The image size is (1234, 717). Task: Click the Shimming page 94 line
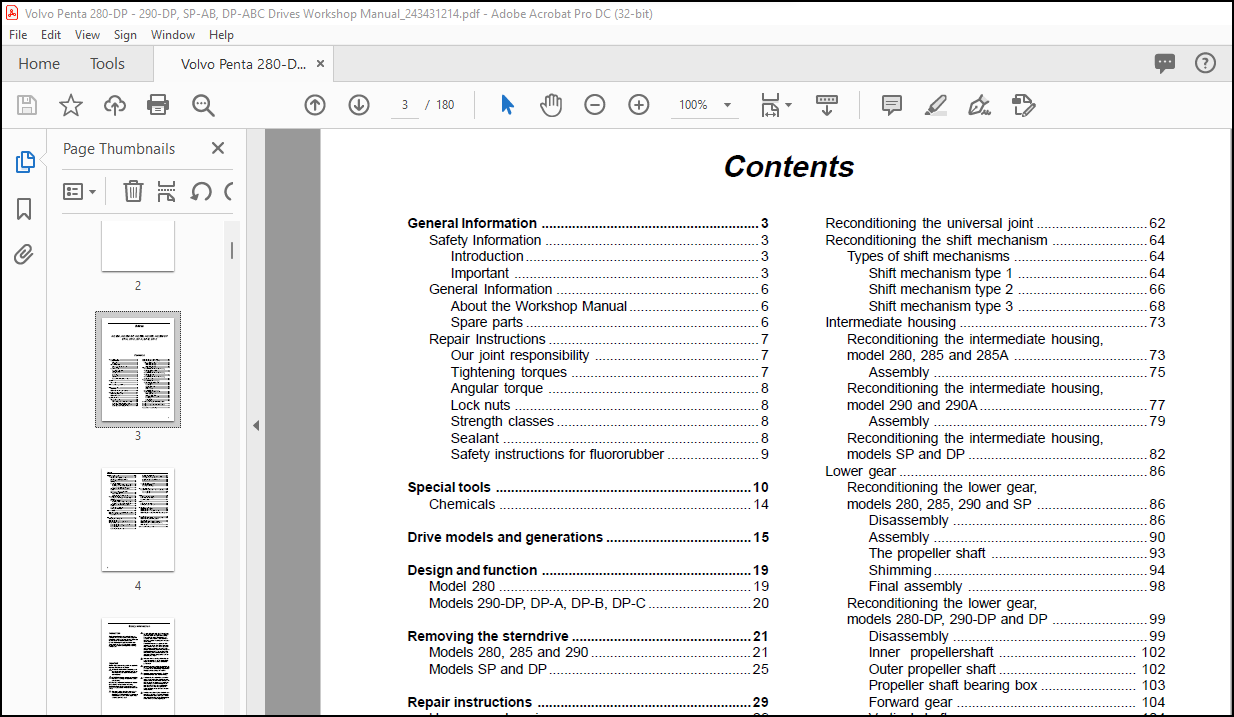tap(1017, 570)
